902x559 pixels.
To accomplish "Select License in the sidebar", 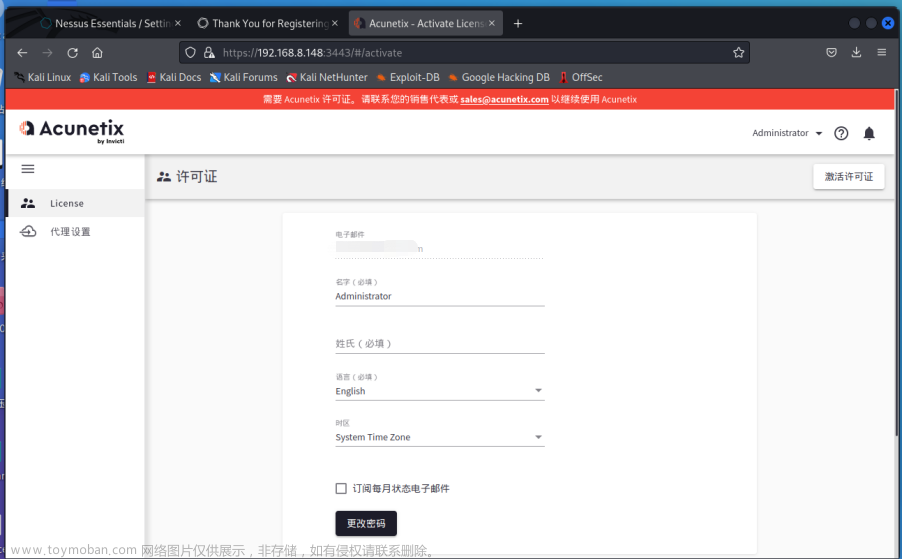I will coord(75,203).
